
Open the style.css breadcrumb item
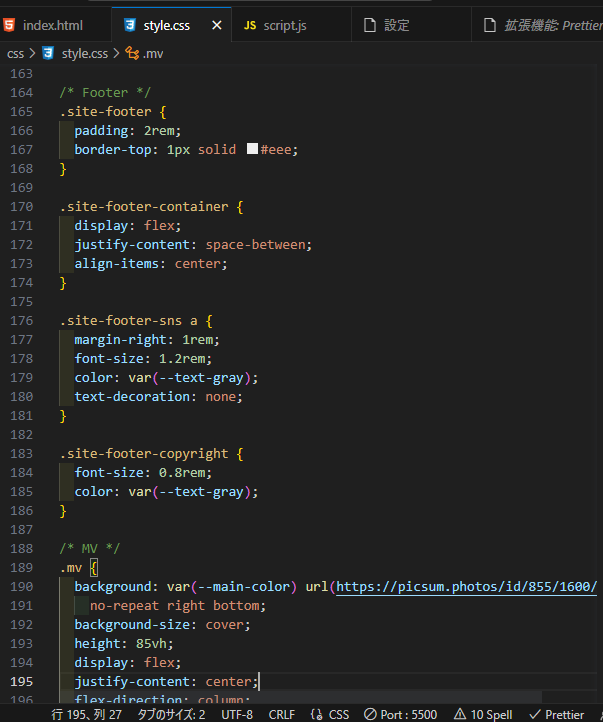[85, 54]
